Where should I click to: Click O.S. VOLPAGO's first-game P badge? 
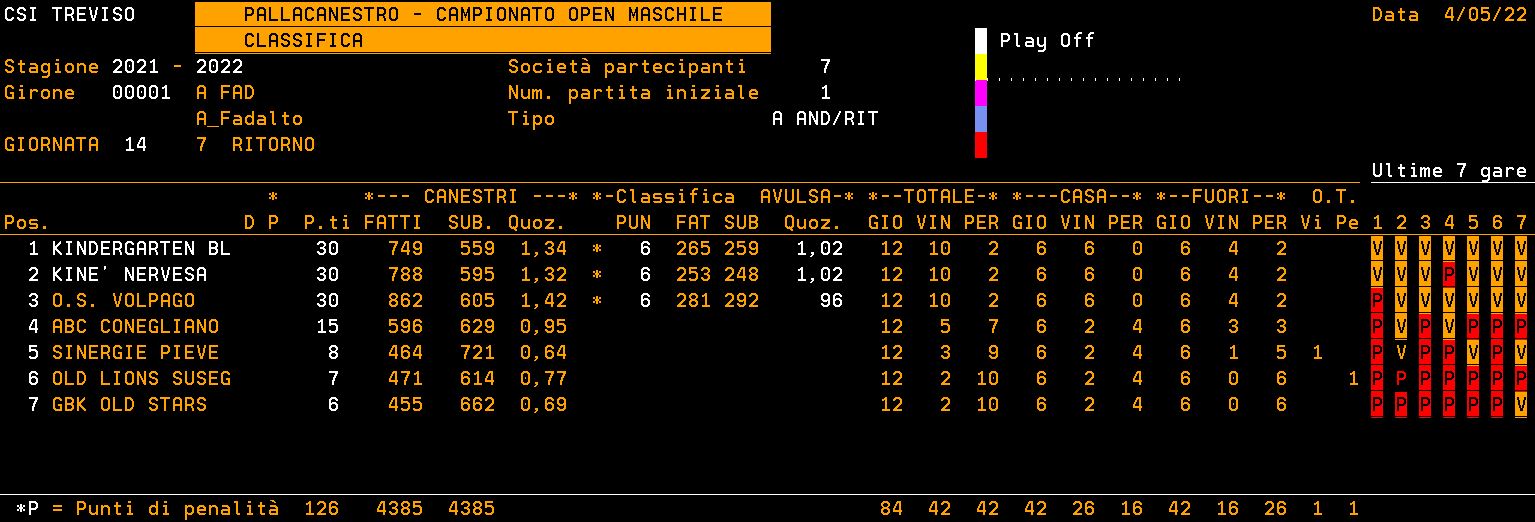[x=1377, y=301]
